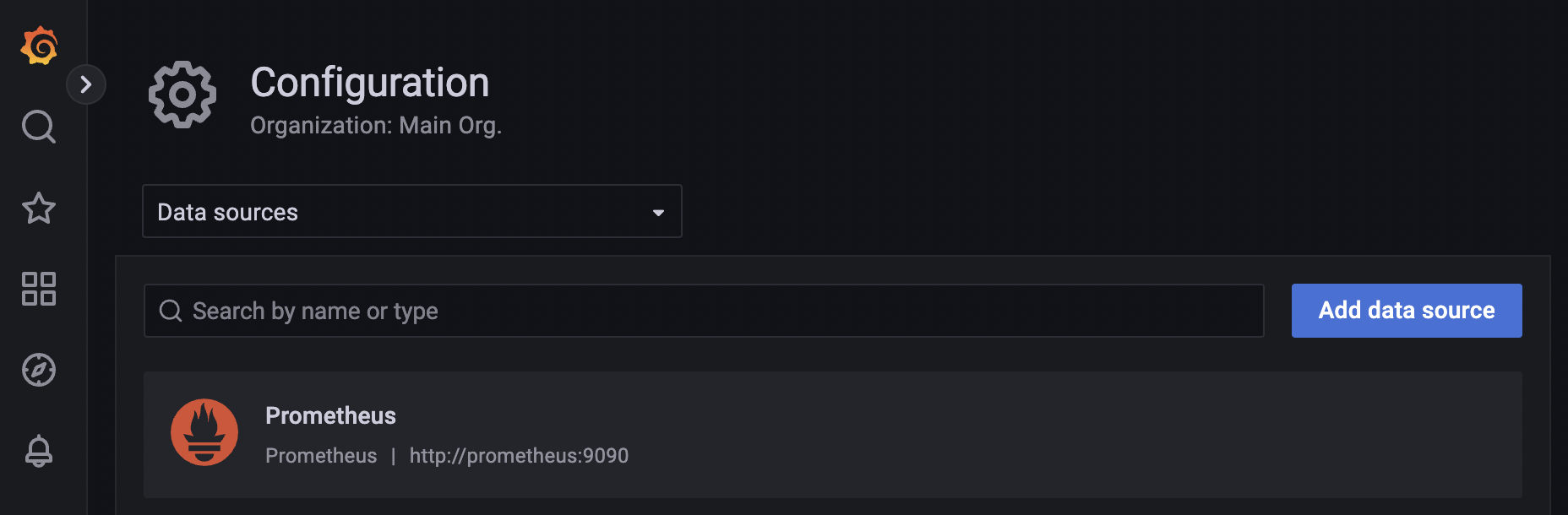Click the magnifier inside the search field
This screenshot has height=515, width=1568.
point(171,311)
